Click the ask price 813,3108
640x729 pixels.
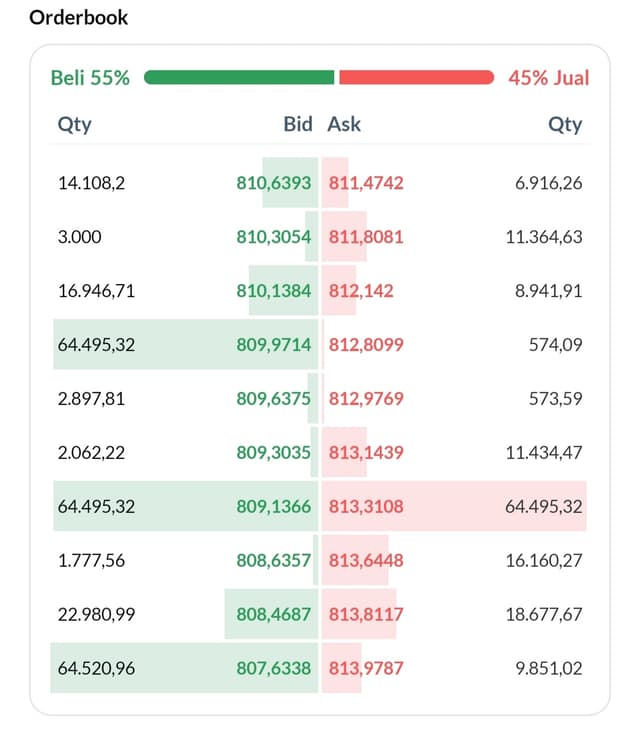coord(366,506)
